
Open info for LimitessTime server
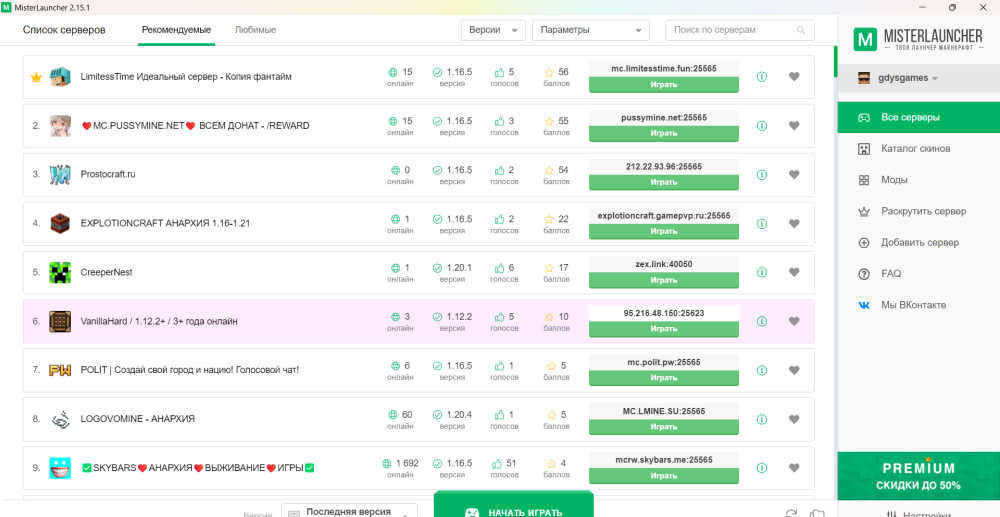pyautogui.click(x=761, y=76)
